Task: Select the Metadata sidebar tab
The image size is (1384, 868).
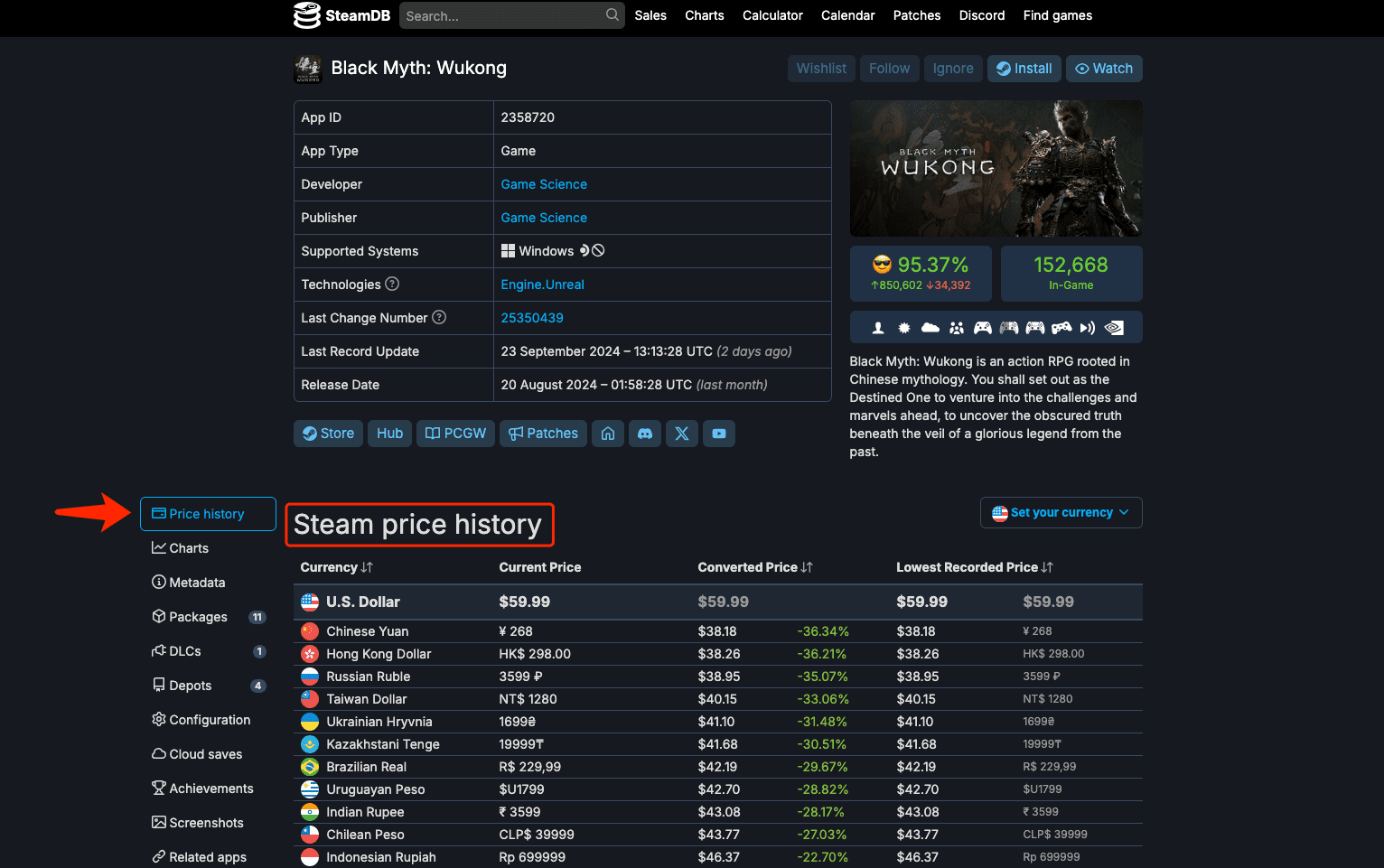Action: [x=208, y=583]
